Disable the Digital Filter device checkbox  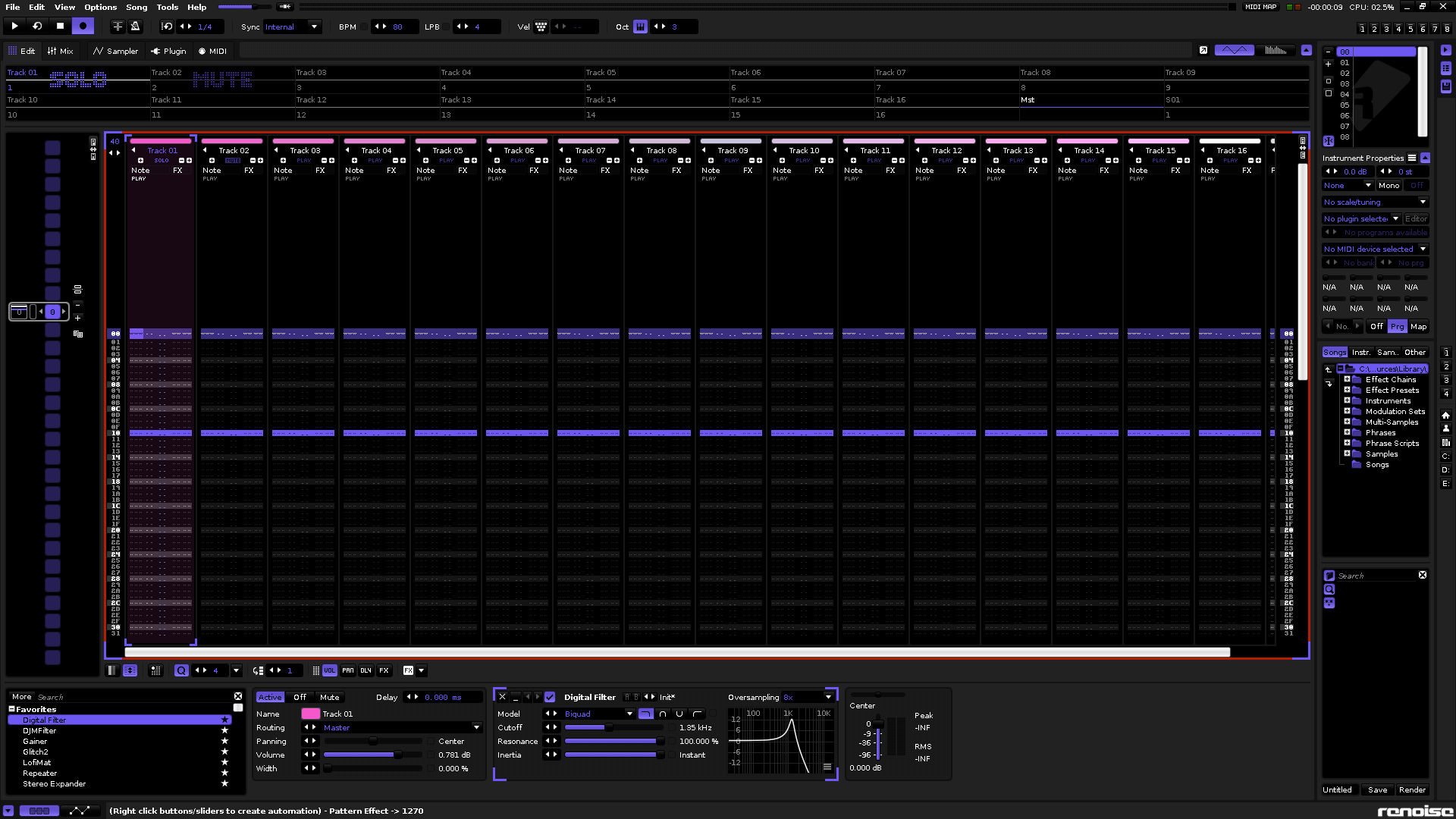(550, 697)
